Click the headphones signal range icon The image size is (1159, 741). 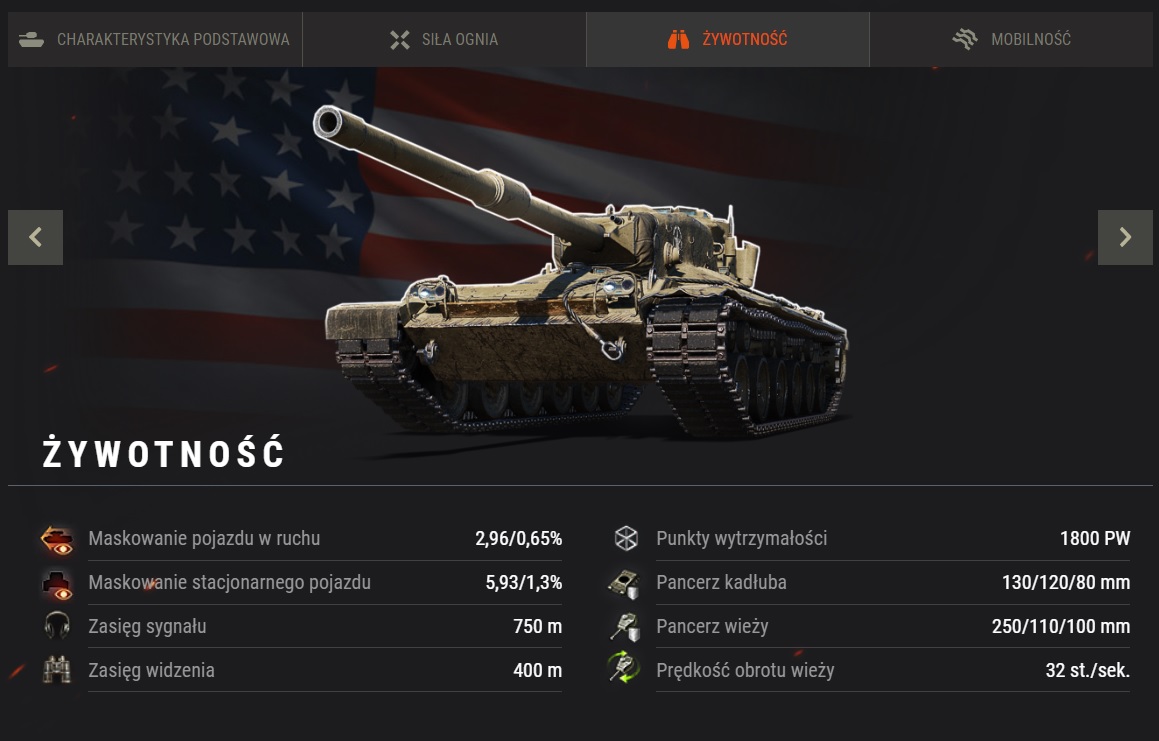click(57, 626)
